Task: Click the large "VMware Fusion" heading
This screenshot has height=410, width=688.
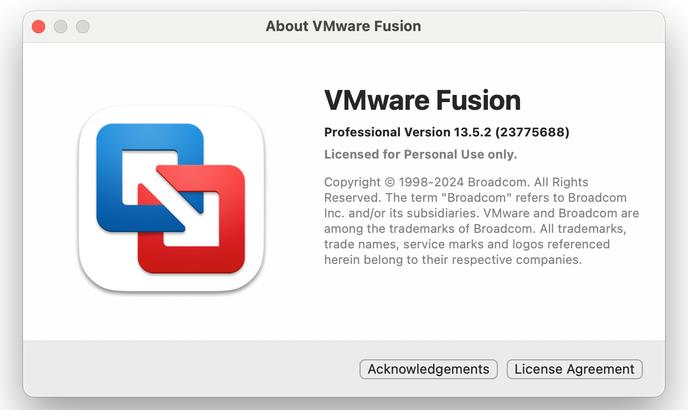Action: [x=422, y=100]
